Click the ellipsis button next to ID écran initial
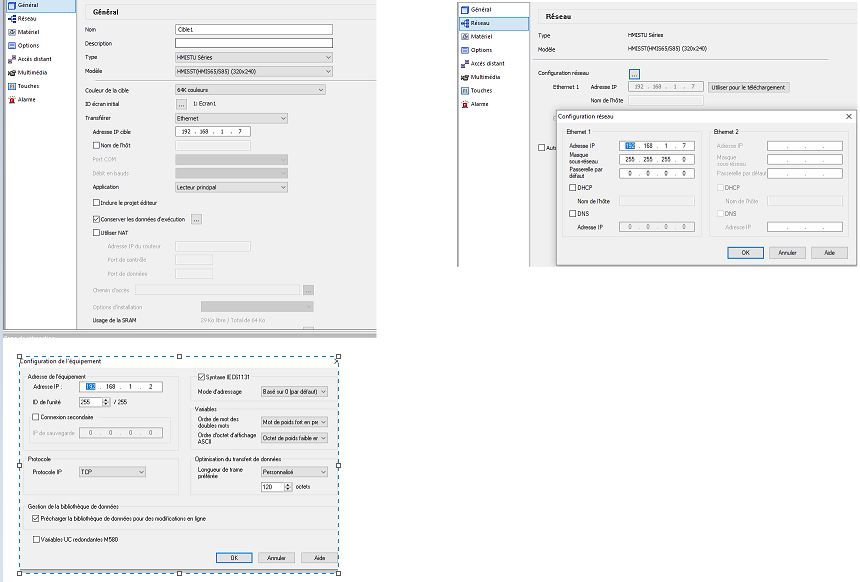Image resolution: width=860 pixels, height=582 pixels. point(181,104)
